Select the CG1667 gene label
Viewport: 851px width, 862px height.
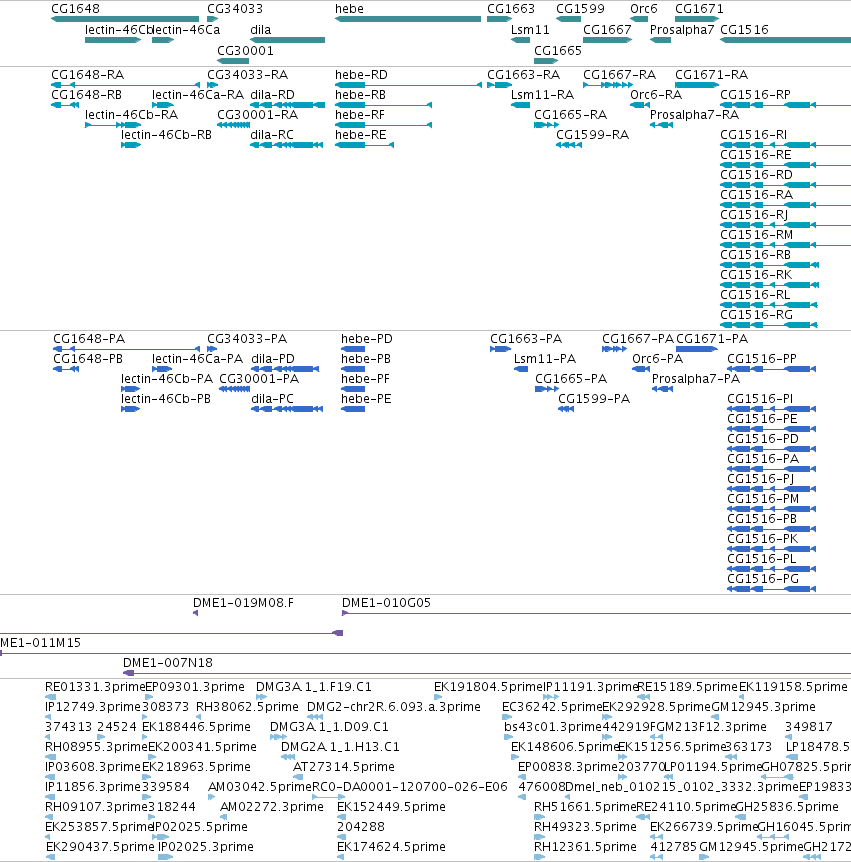607,30
